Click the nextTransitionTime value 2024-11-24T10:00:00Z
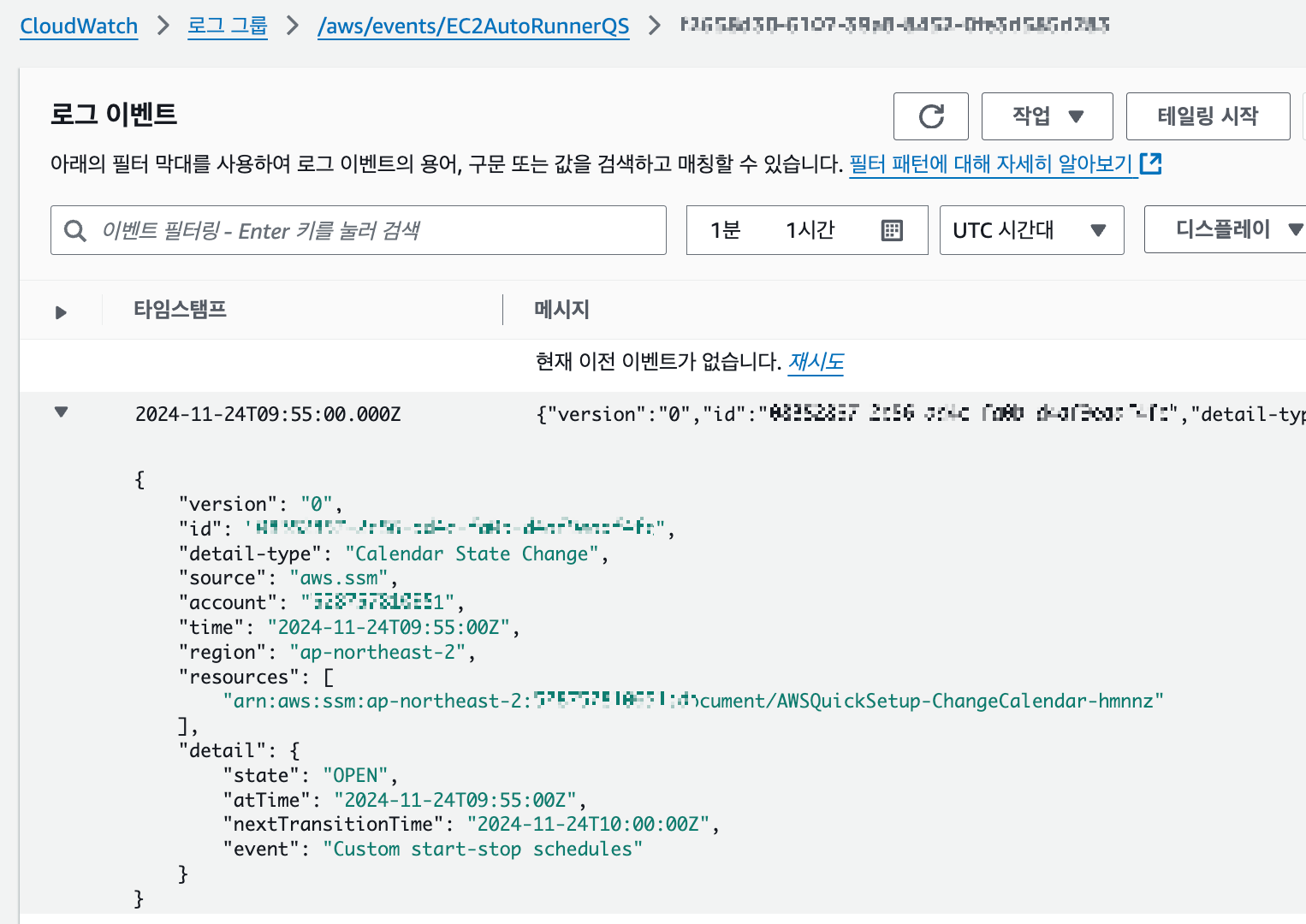 (x=589, y=824)
